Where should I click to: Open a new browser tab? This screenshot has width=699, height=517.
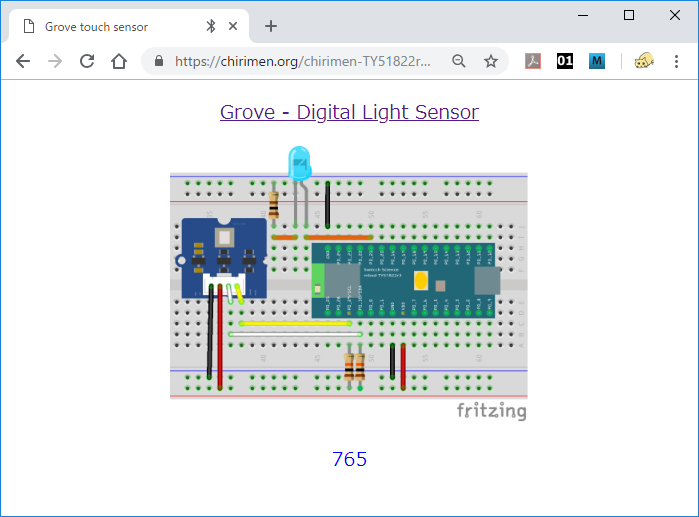click(270, 26)
